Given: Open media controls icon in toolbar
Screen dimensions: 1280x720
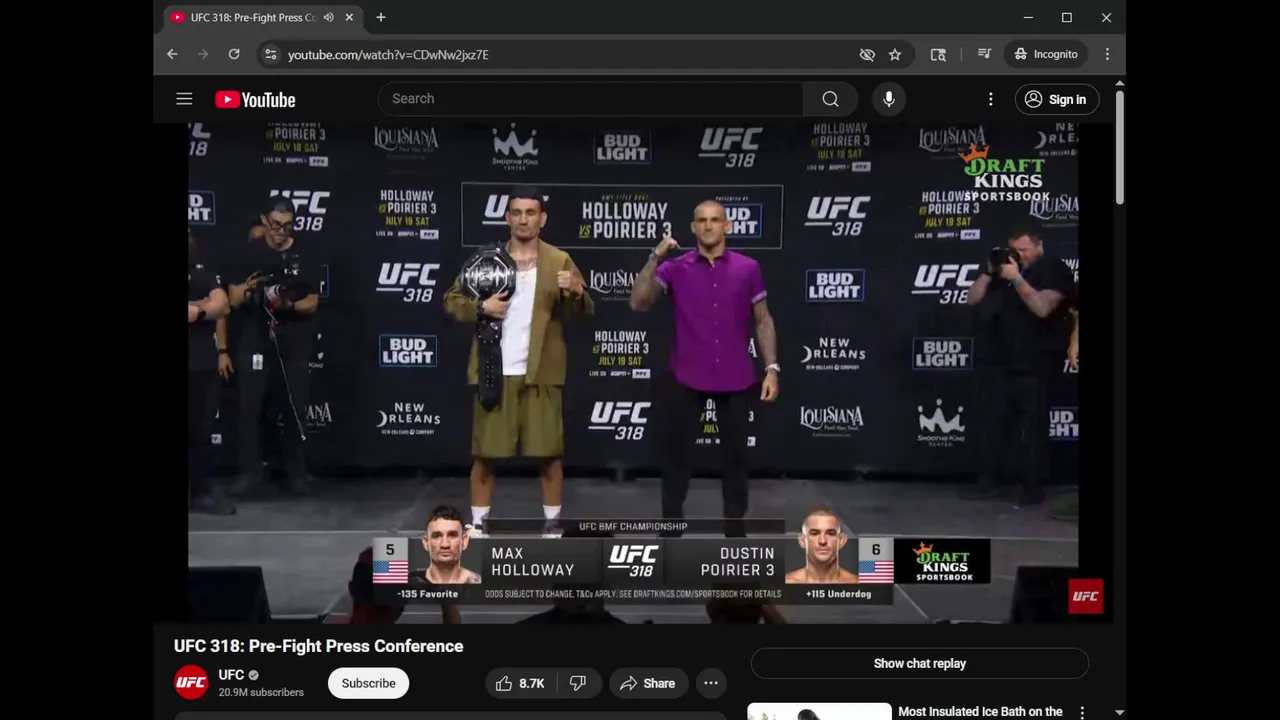Looking at the screenshot, I should (x=984, y=54).
